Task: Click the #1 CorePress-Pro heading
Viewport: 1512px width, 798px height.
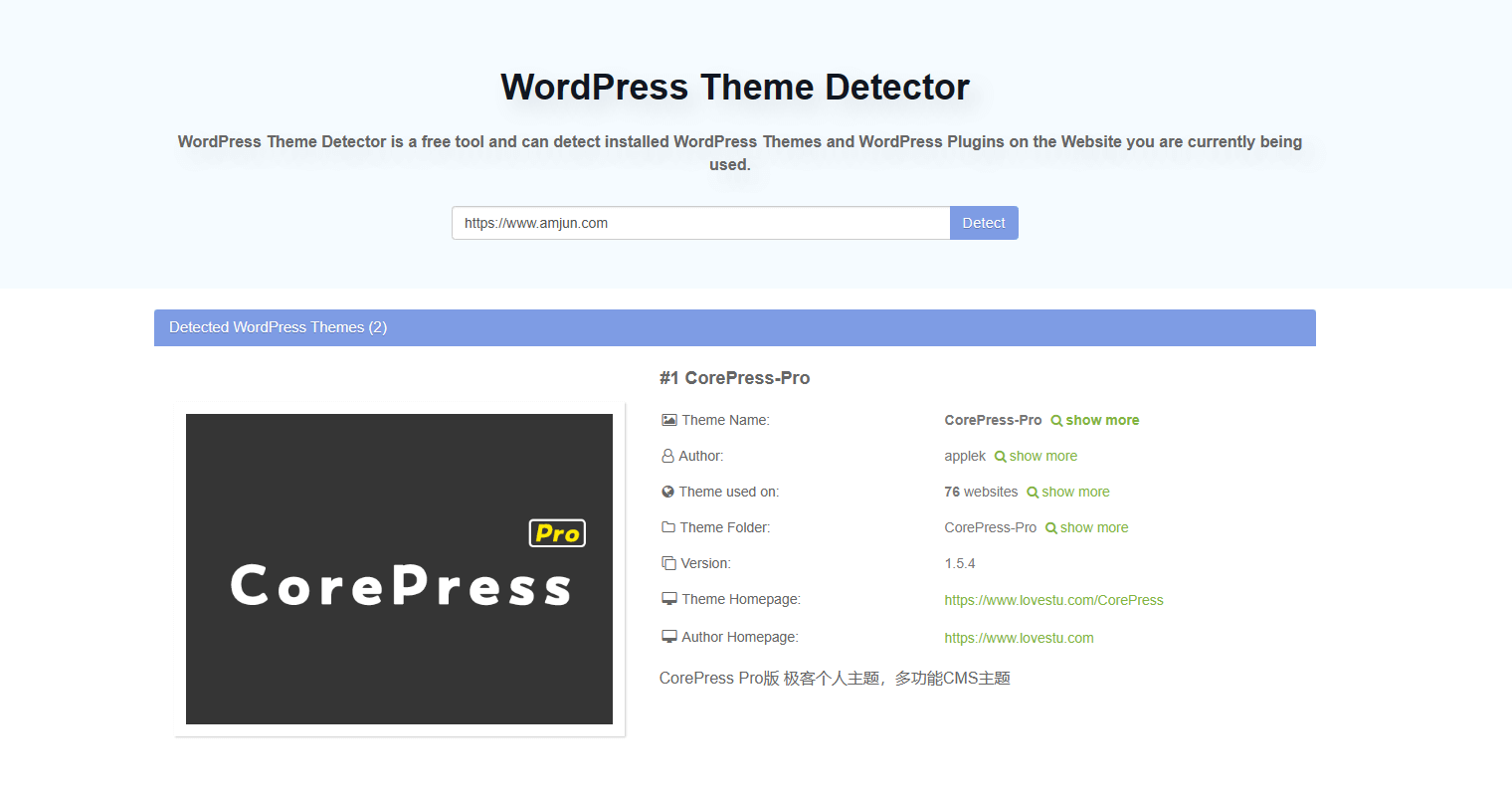Action: [734, 378]
